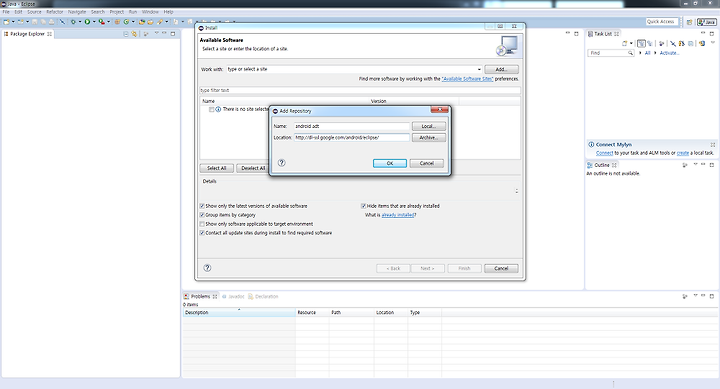Viewport: 720px width, 389px height.
Task: Click the Add... button in Install dialog
Action: point(501,69)
